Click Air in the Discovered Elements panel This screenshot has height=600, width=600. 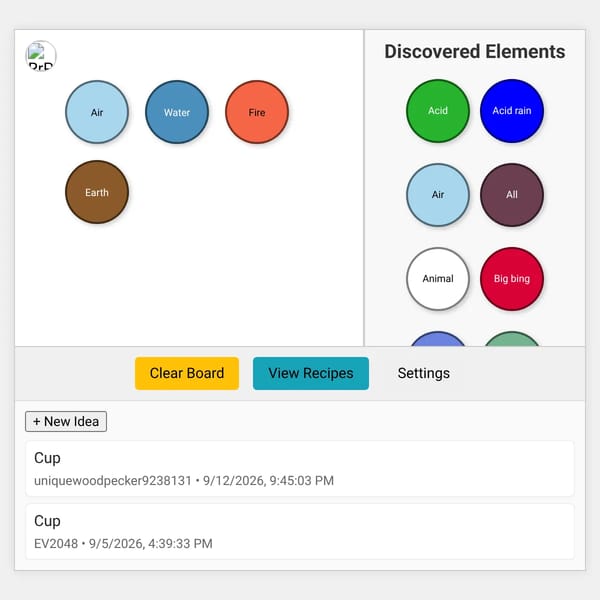[438, 195]
